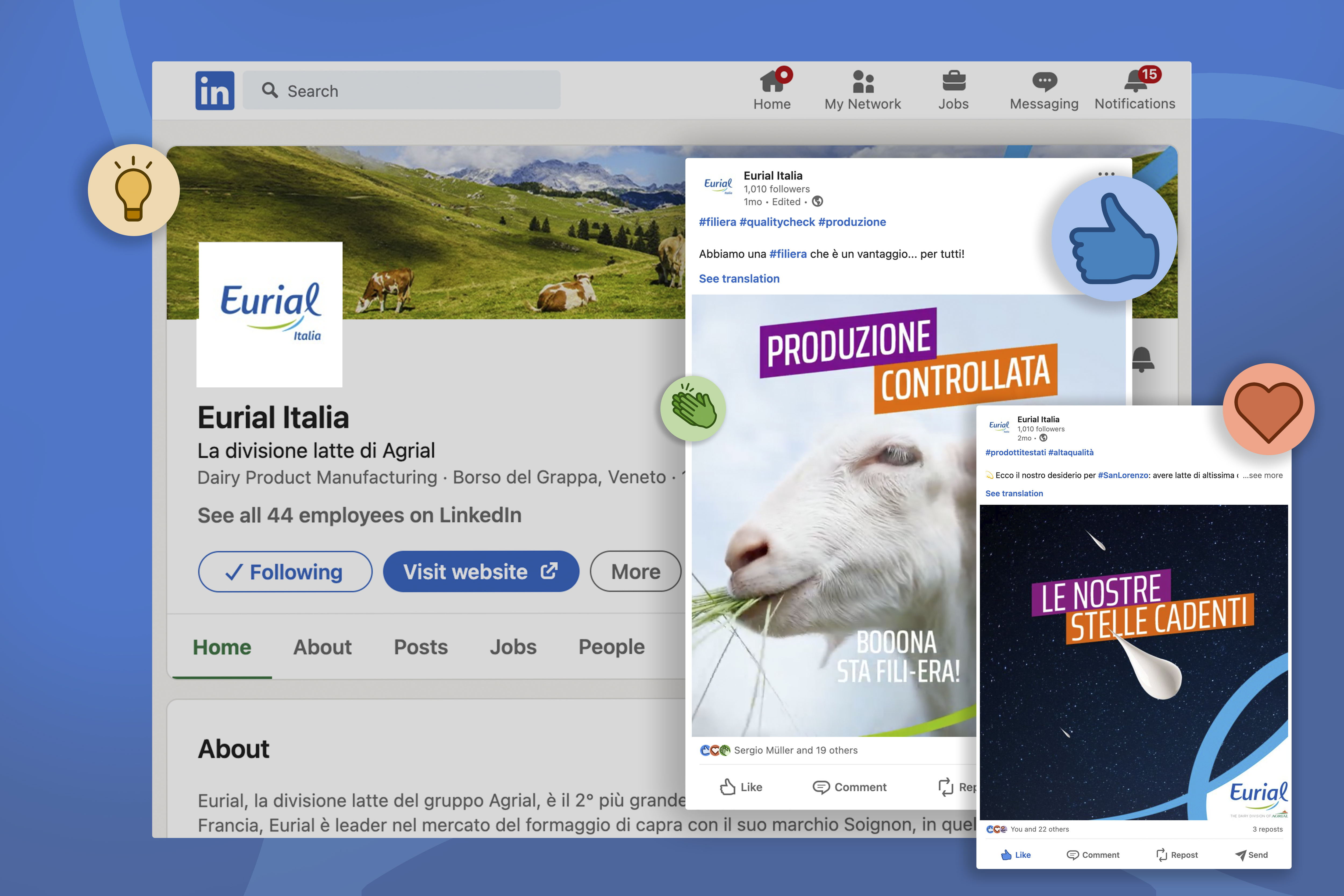The height and width of the screenshot is (896, 1344).
Task: Send the Stelle Cadenti post
Action: pyautogui.click(x=1252, y=855)
